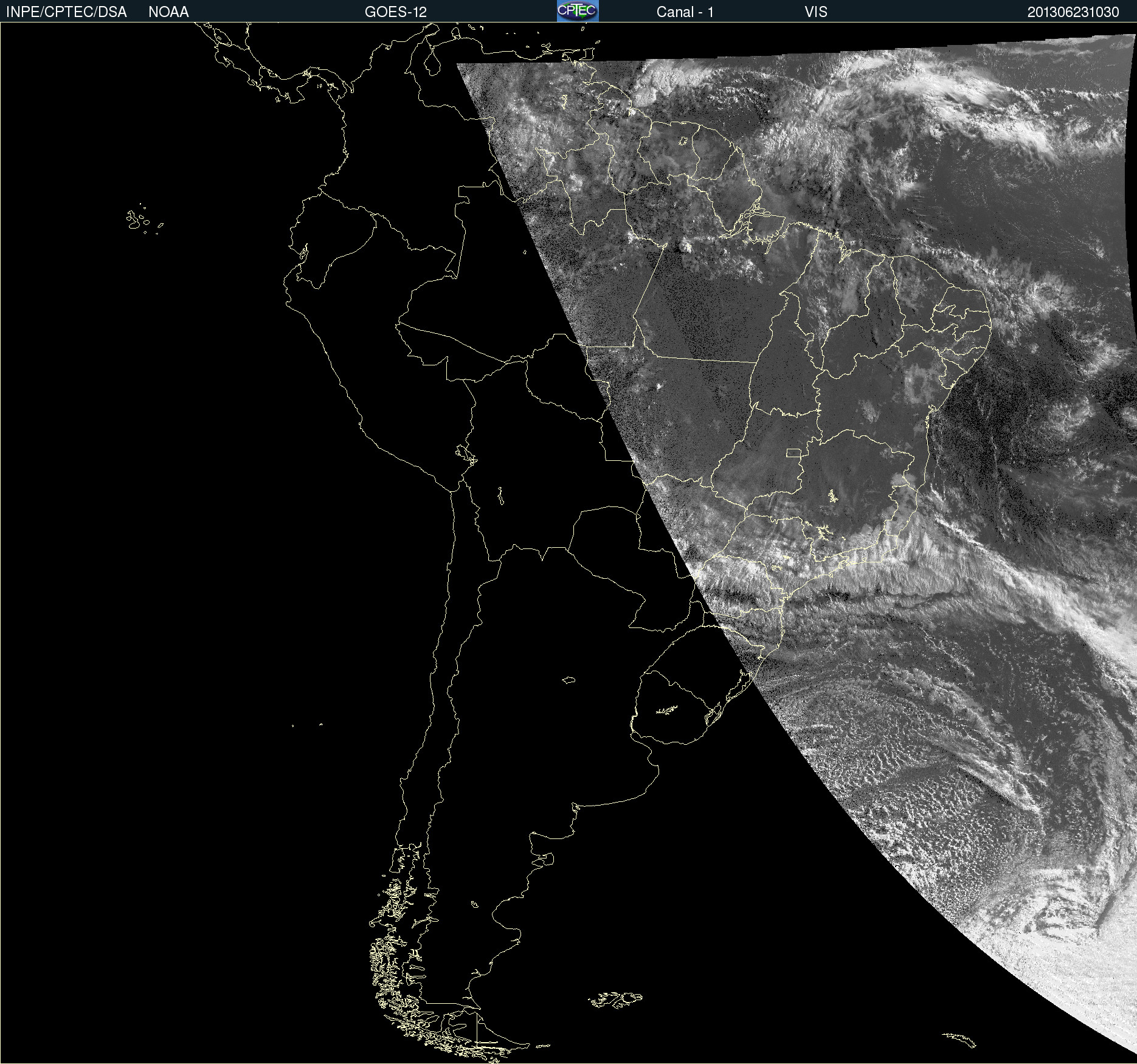Click the GOES-12 satellite name

[x=396, y=12]
